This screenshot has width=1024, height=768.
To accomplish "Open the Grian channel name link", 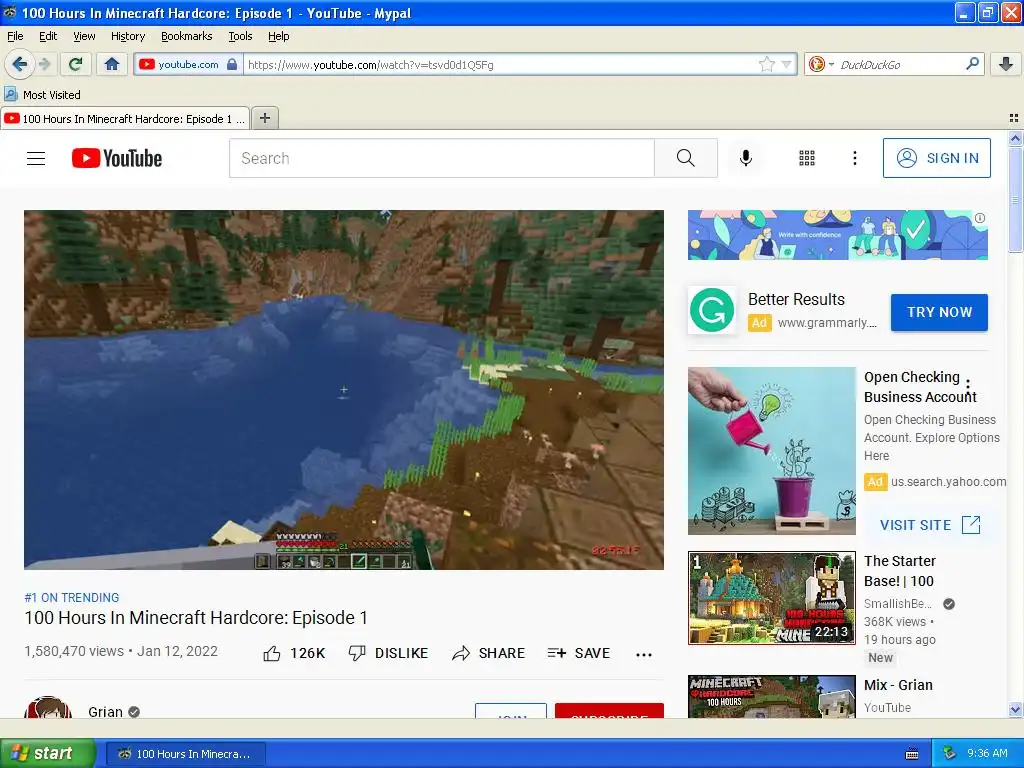I will pyautogui.click(x=105, y=712).
